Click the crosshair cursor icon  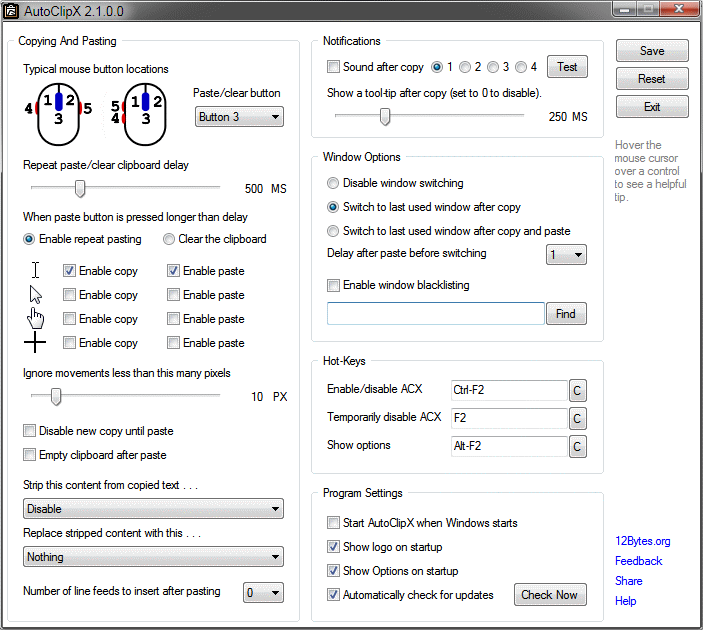click(35, 343)
